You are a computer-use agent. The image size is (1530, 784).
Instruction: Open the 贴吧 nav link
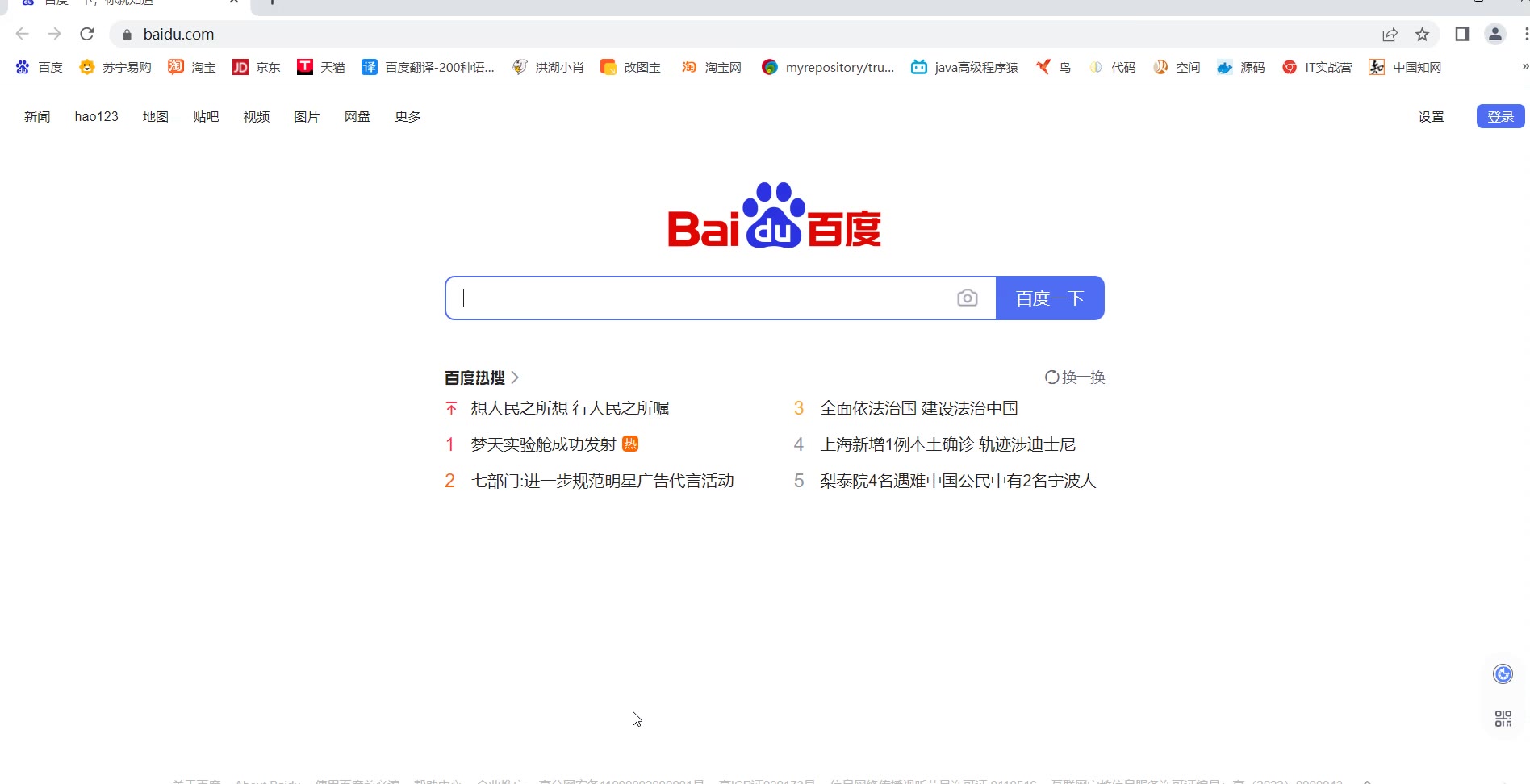(x=206, y=116)
